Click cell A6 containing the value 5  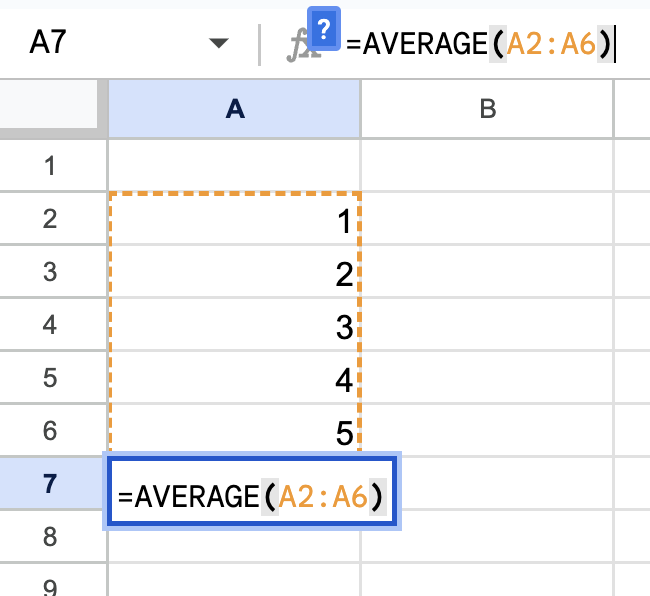[x=234, y=431]
